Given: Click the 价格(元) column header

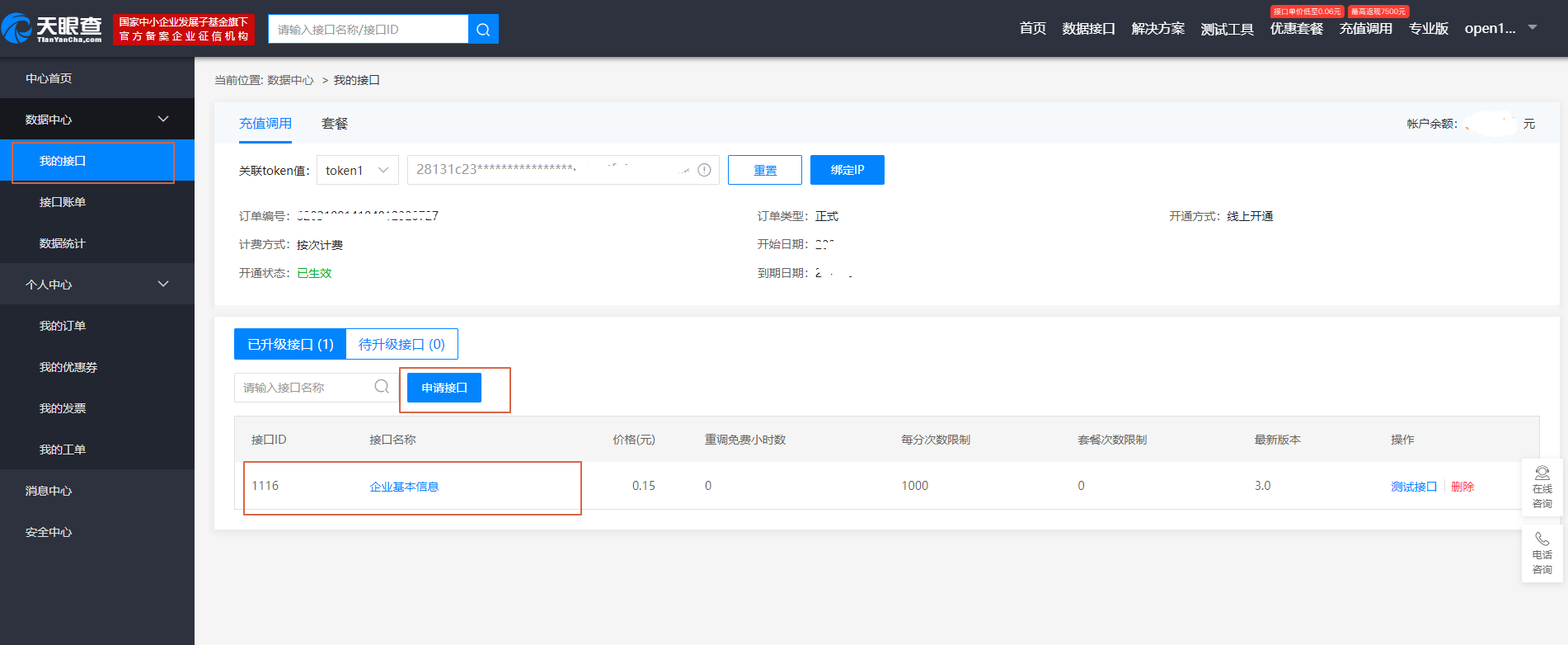Looking at the screenshot, I should click(634, 440).
